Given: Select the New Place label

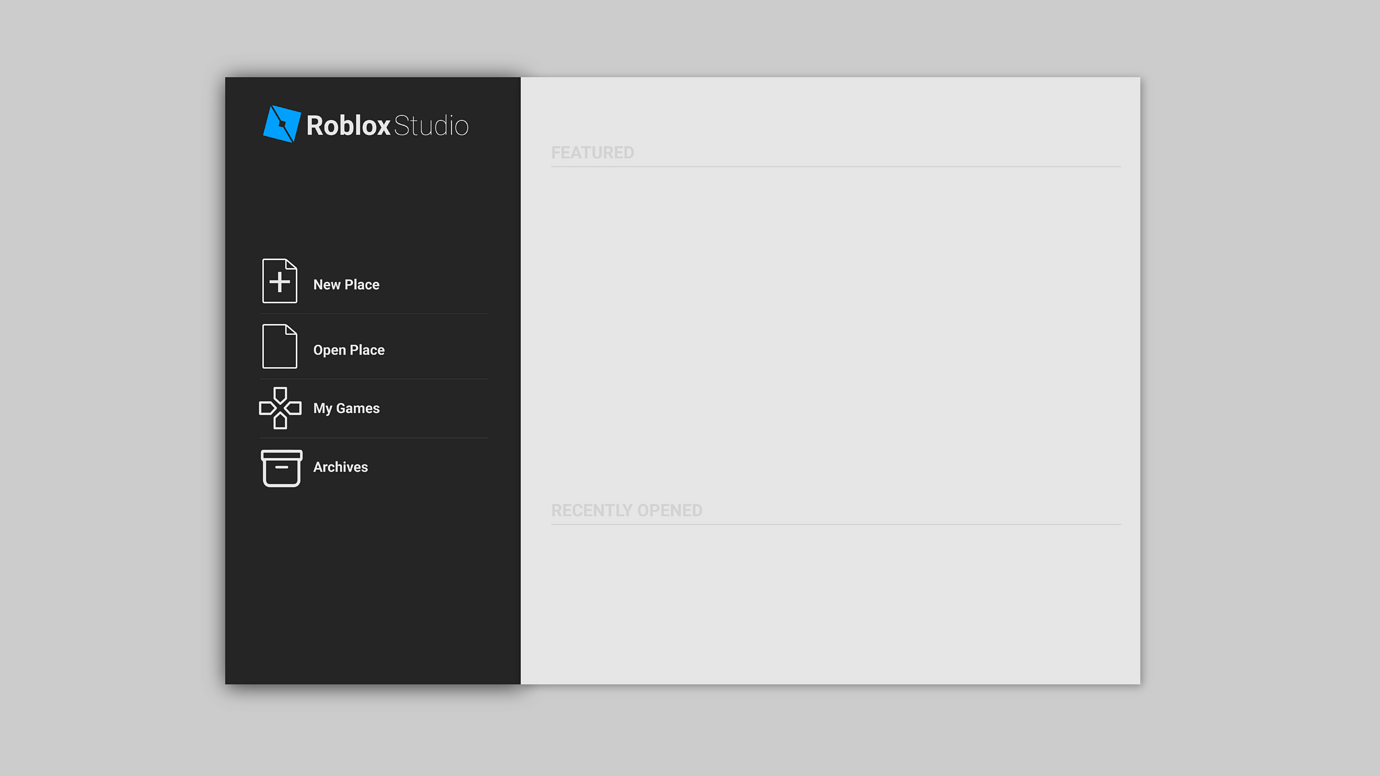Looking at the screenshot, I should (346, 285).
